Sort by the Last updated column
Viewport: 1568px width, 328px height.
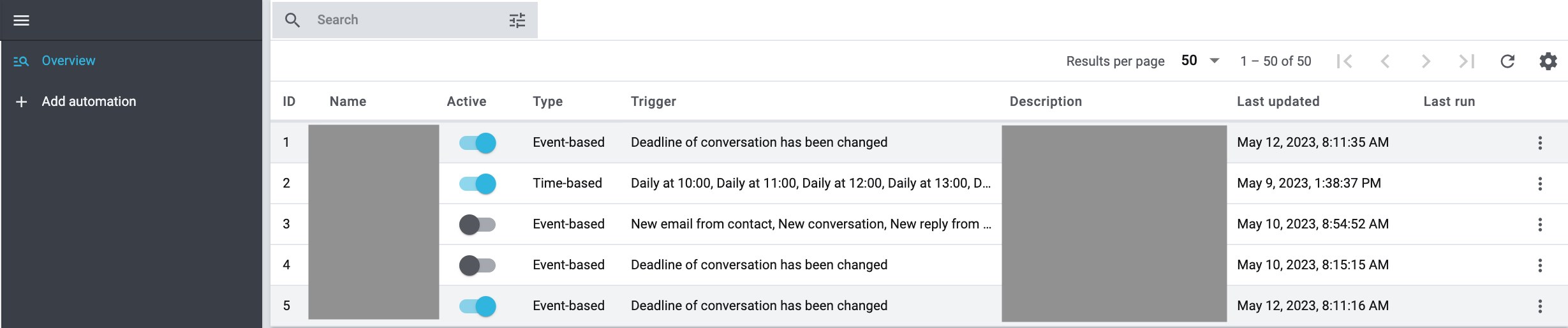pyautogui.click(x=1278, y=101)
